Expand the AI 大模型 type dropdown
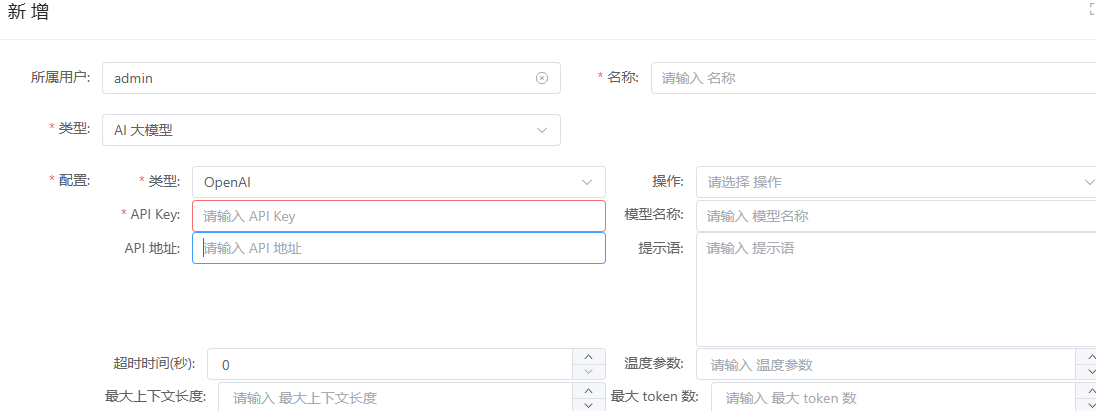Screen dimensions: 1096x411 pyautogui.click(x=331, y=130)
